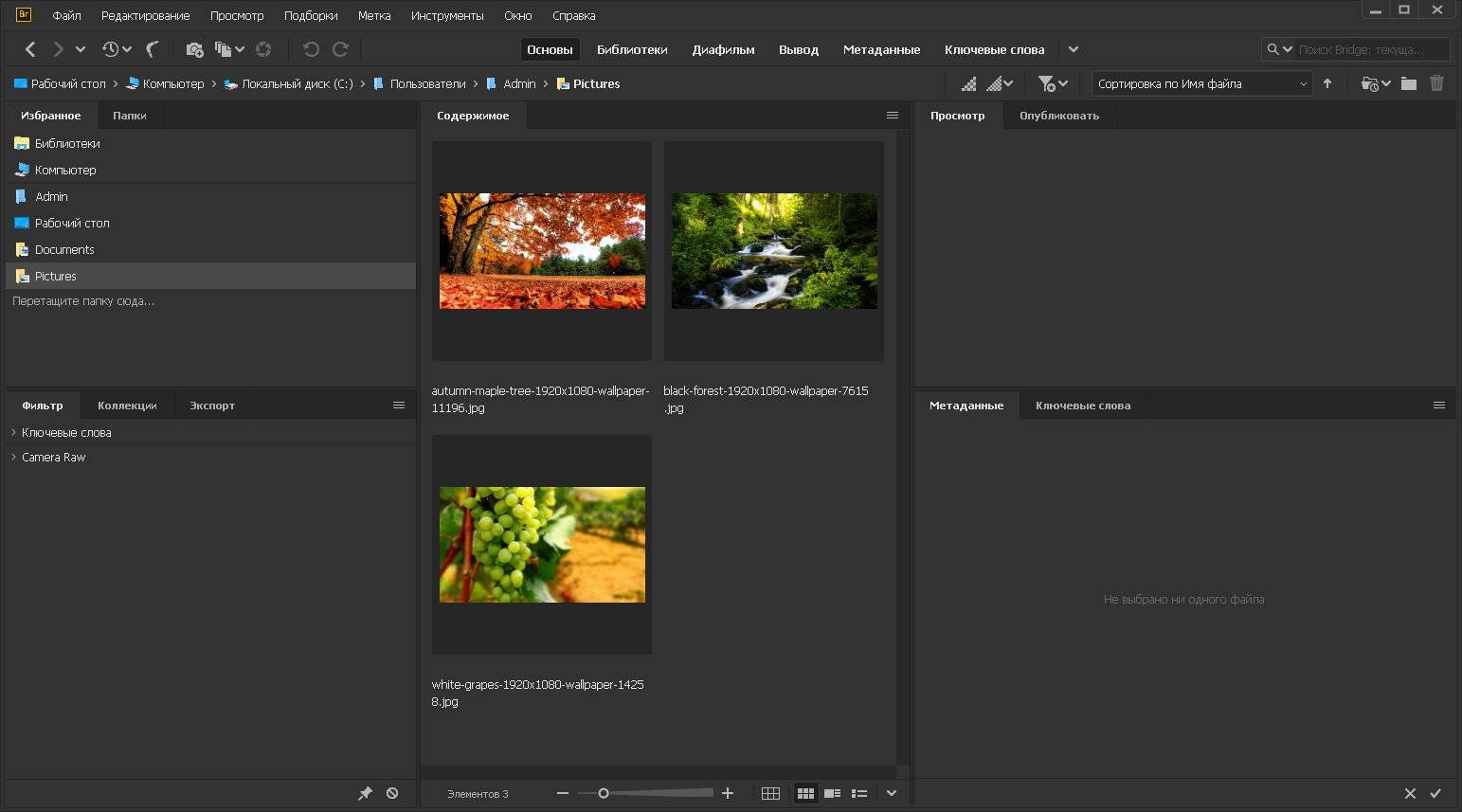Expand chevron after Admin breadcrumb
Viewport: 1462px width, 812px height.
546,83
